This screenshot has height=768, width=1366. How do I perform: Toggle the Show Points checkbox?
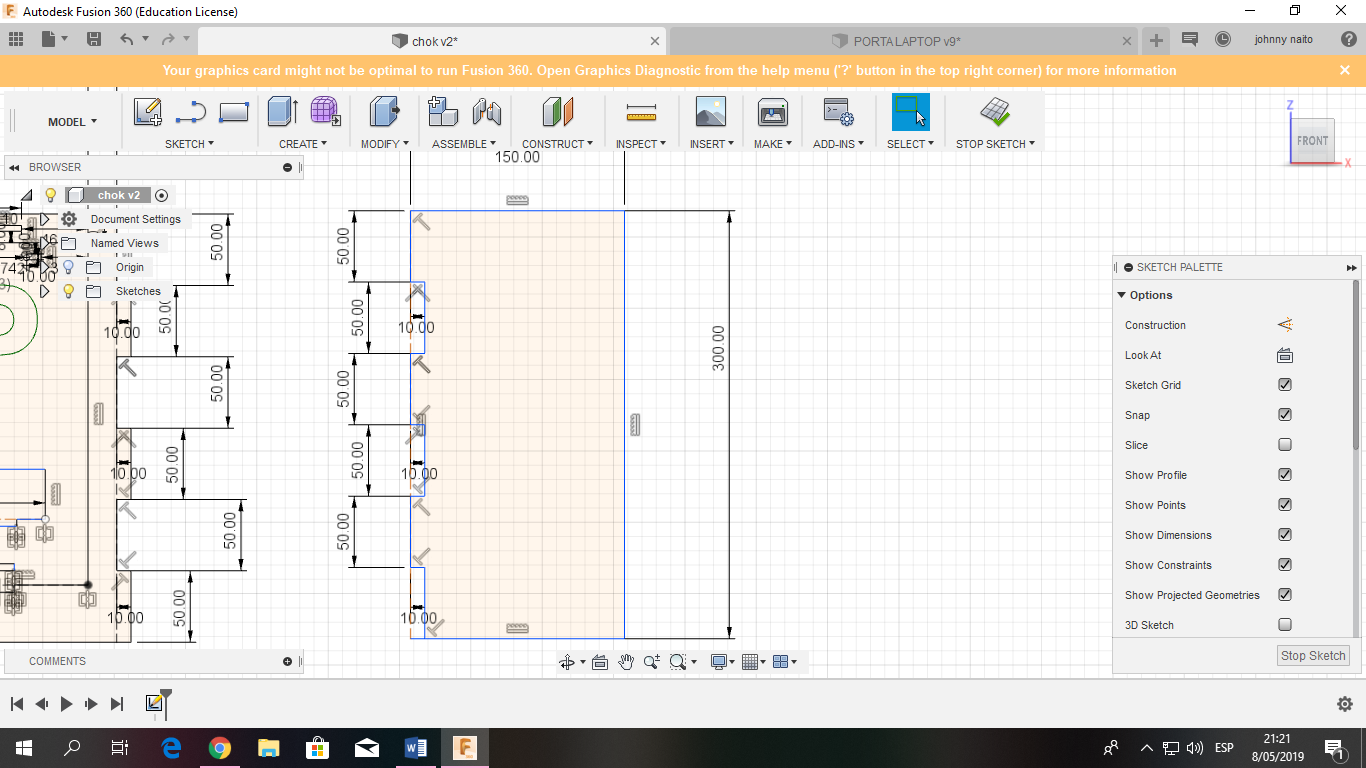tap(1285, 505)
